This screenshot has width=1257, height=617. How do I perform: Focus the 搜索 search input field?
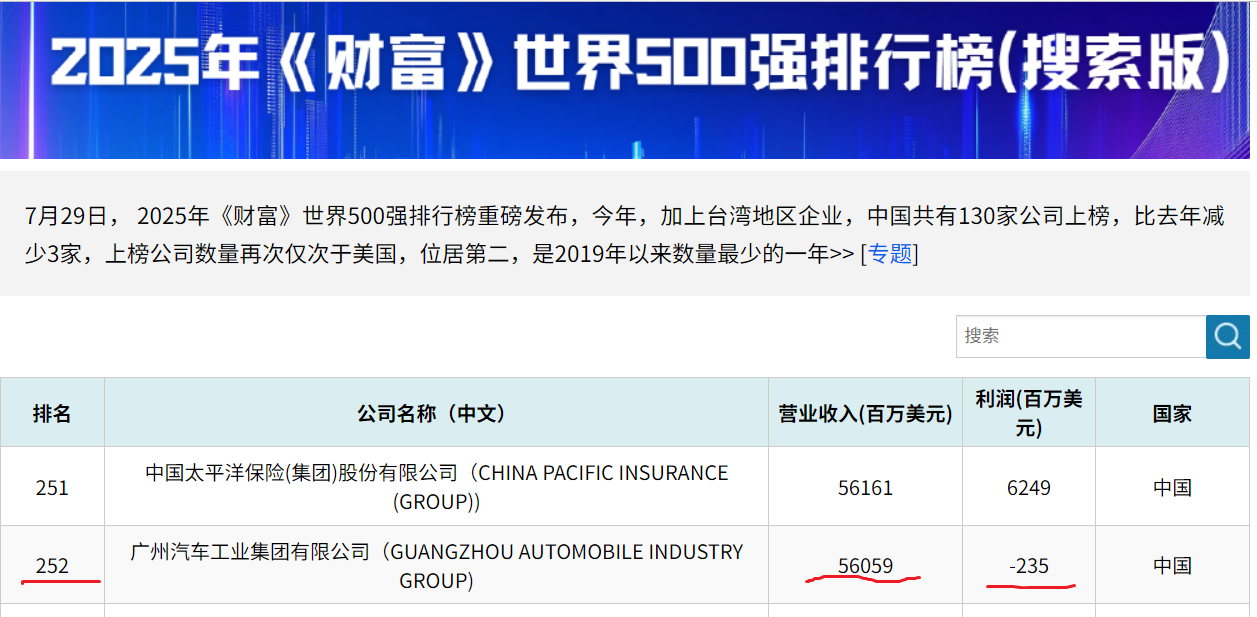coord(1081,336)
